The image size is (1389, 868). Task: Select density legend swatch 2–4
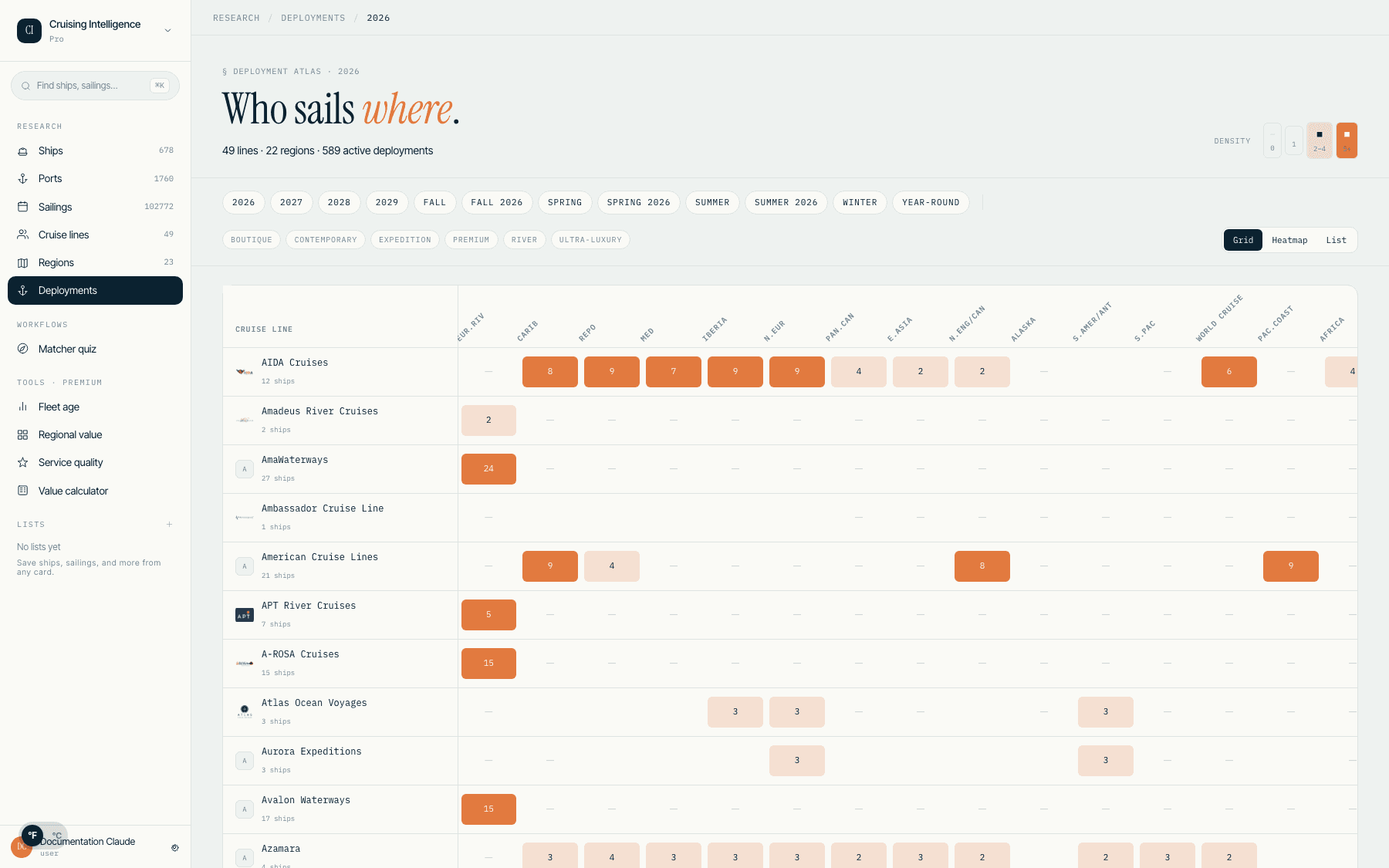(x=1320, y=140)
